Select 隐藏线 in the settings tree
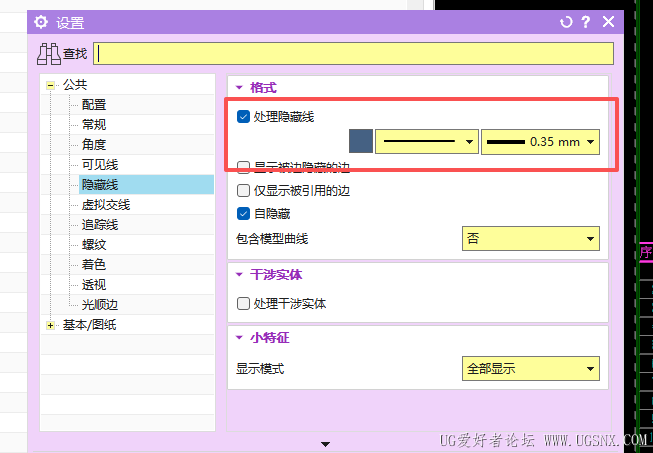Viewport: 653px width, 453px height. [100, 184]
